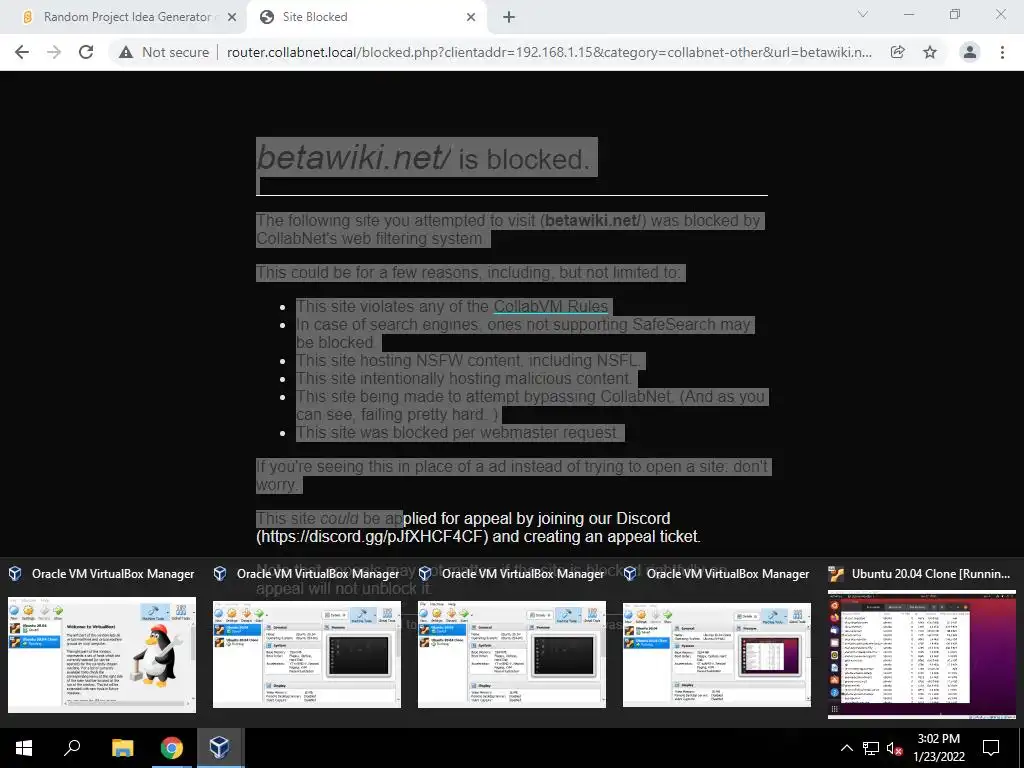Switch to Random Project Idea Generator tab

pyautogui.click(x=125, y=17)
